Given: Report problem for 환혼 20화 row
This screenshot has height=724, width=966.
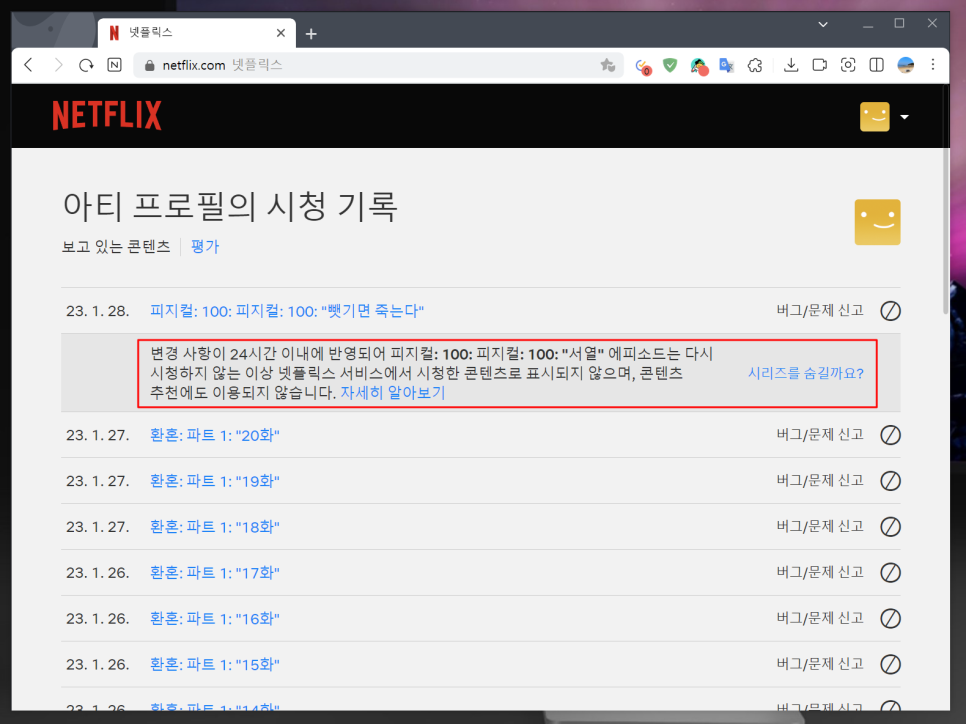Looking at the screenshot, I should pyautogui.click(x=820, y=434).
